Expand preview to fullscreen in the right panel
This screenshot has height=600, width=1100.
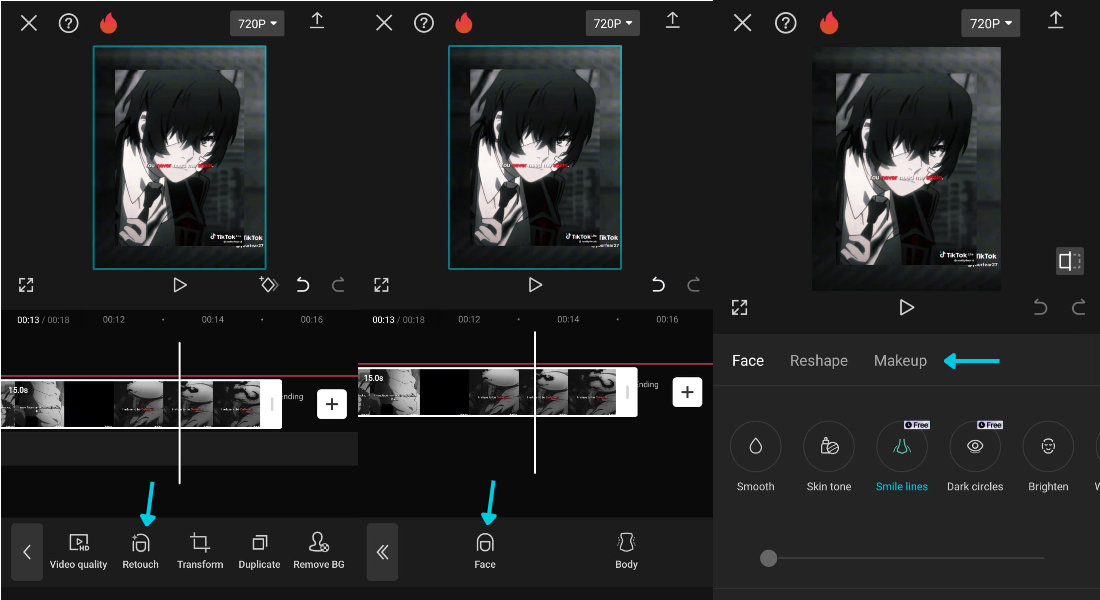point(739,307)
